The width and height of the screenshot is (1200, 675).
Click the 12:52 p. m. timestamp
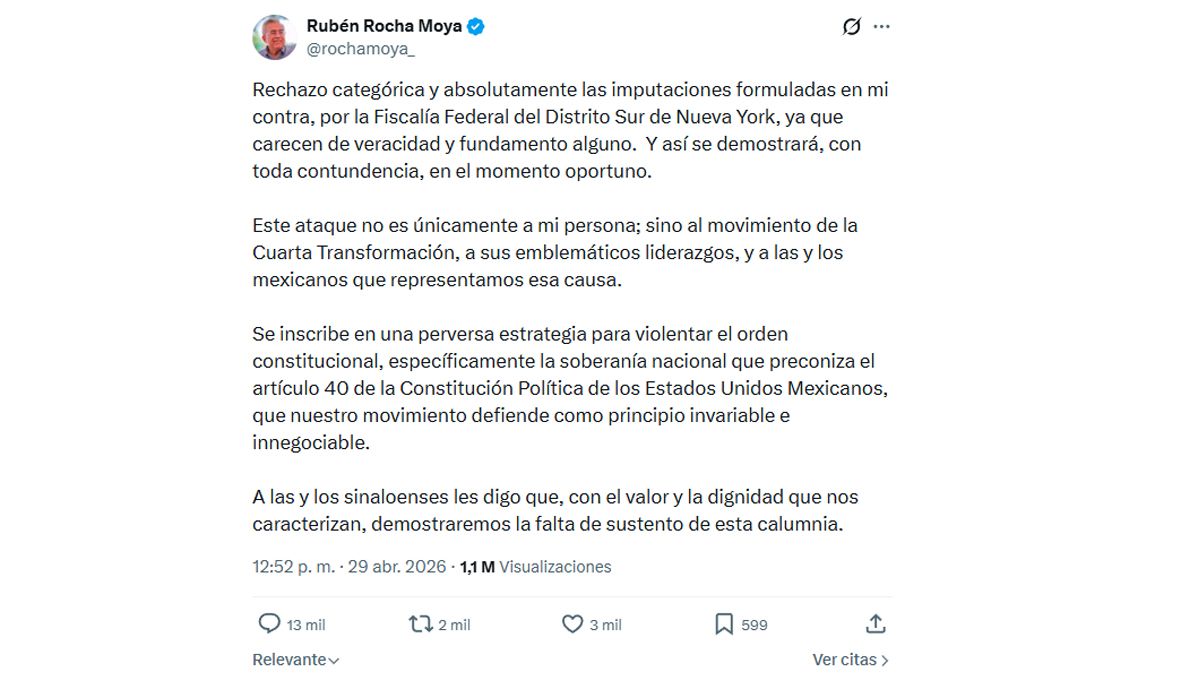pyautogui.click(x=294, y=567)
